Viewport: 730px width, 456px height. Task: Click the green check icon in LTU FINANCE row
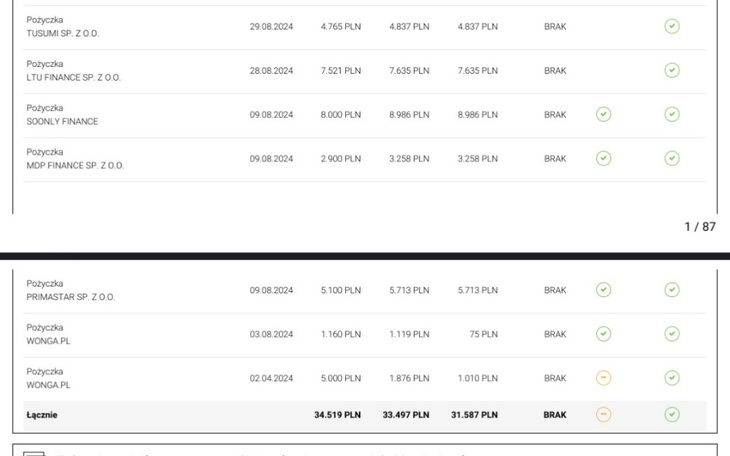click(x=672, y=70)
